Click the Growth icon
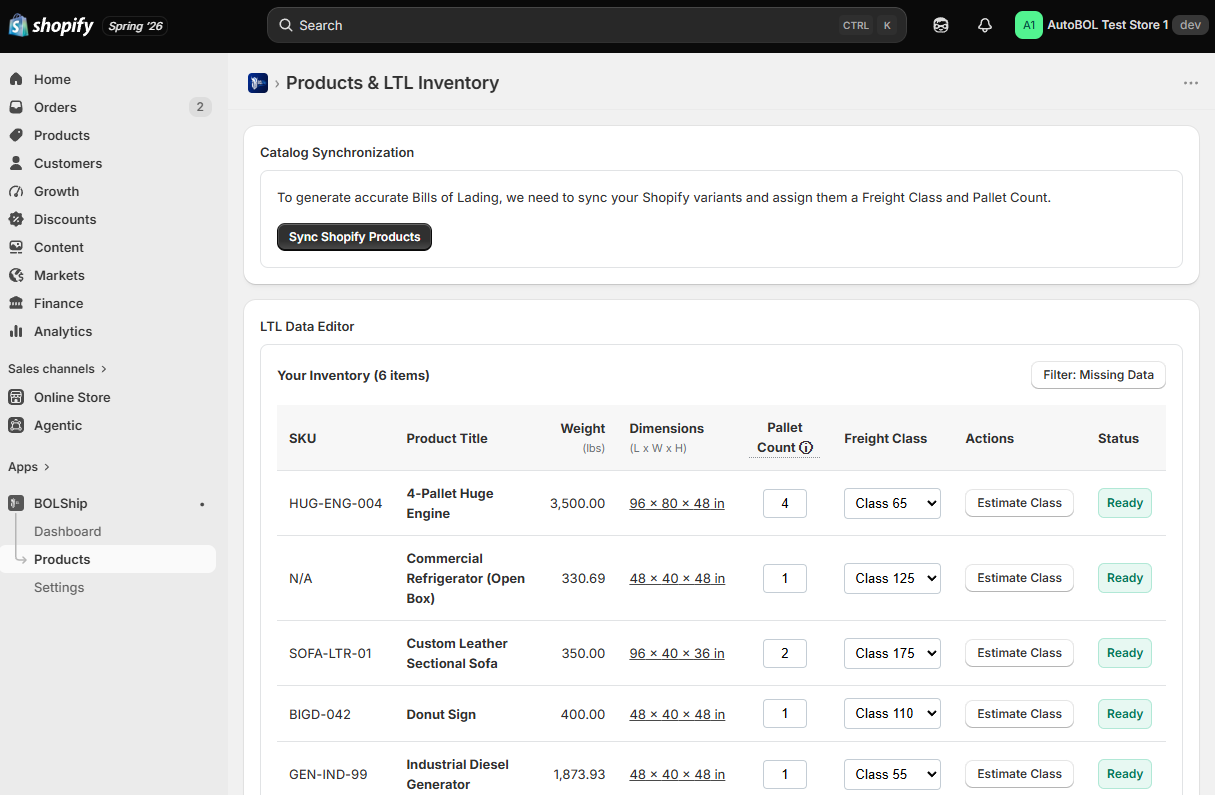The height and width of the screenshot is (795, 1215). click(16, 191)
